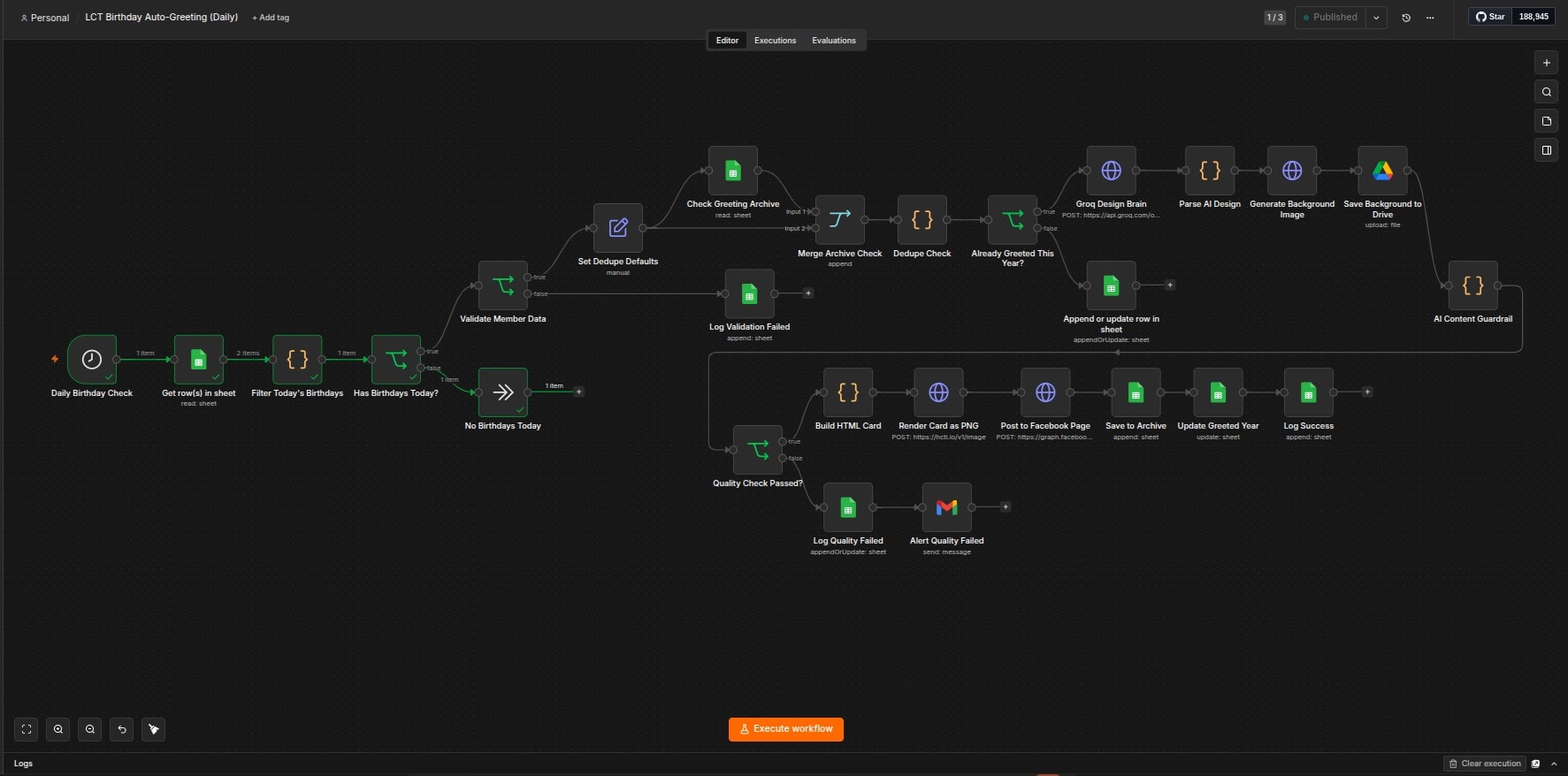Click the zoom in canvas button
The height and width of the screenshot is (776, 1568).
point(58,729)
